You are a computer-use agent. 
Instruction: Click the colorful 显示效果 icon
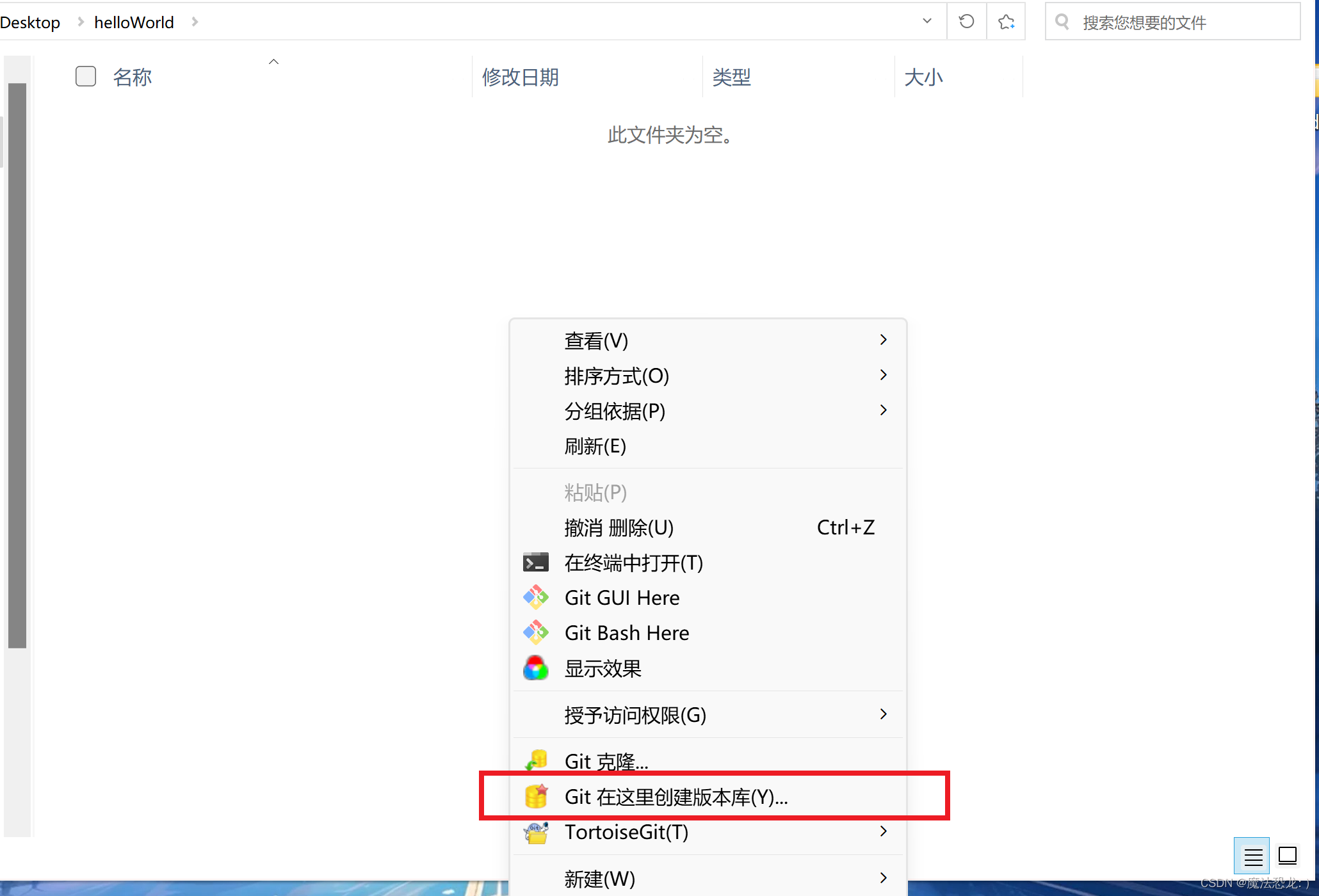pyautogui.click(x=535, y=668)
